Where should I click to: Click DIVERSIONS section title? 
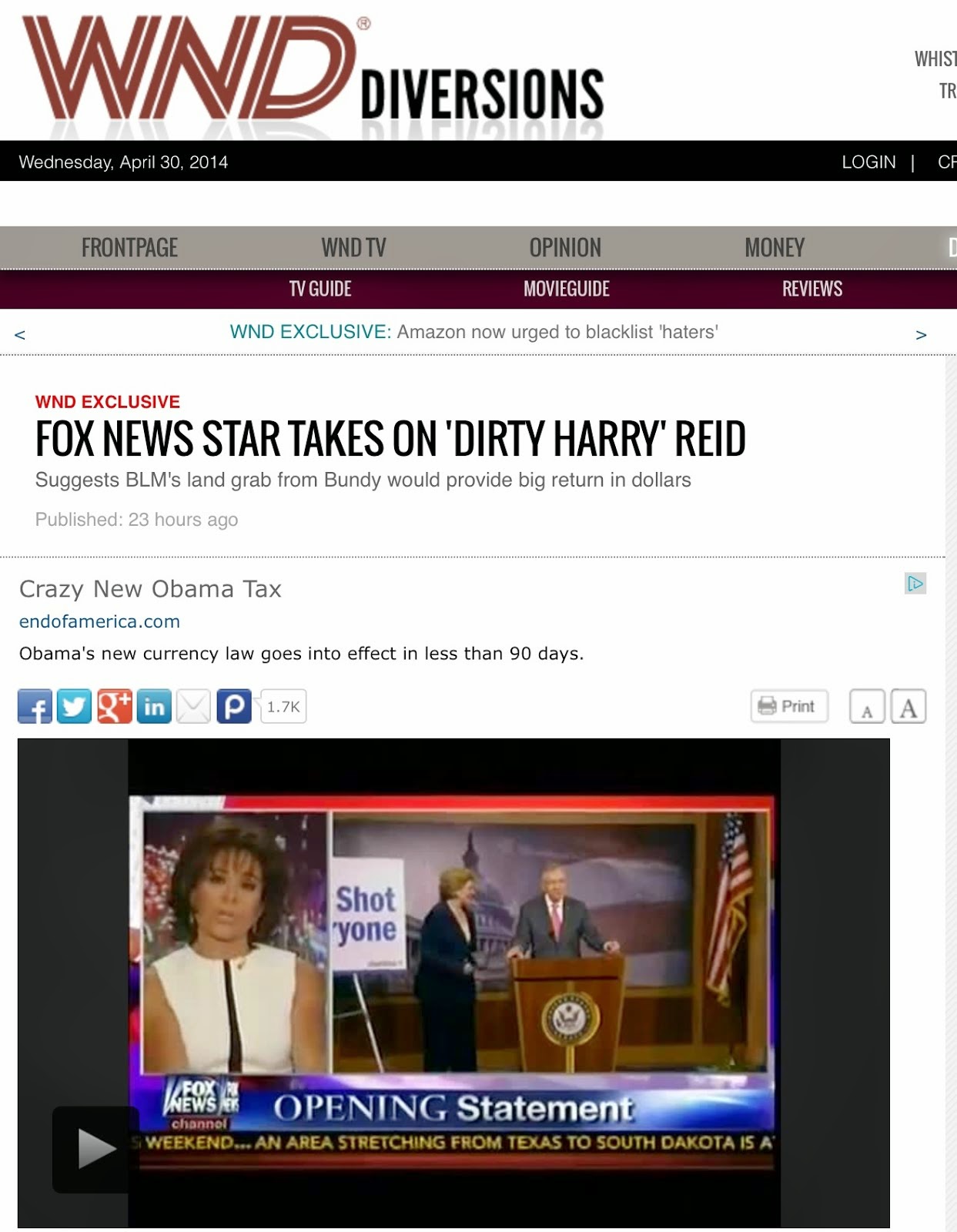click(x=483, y=94)
